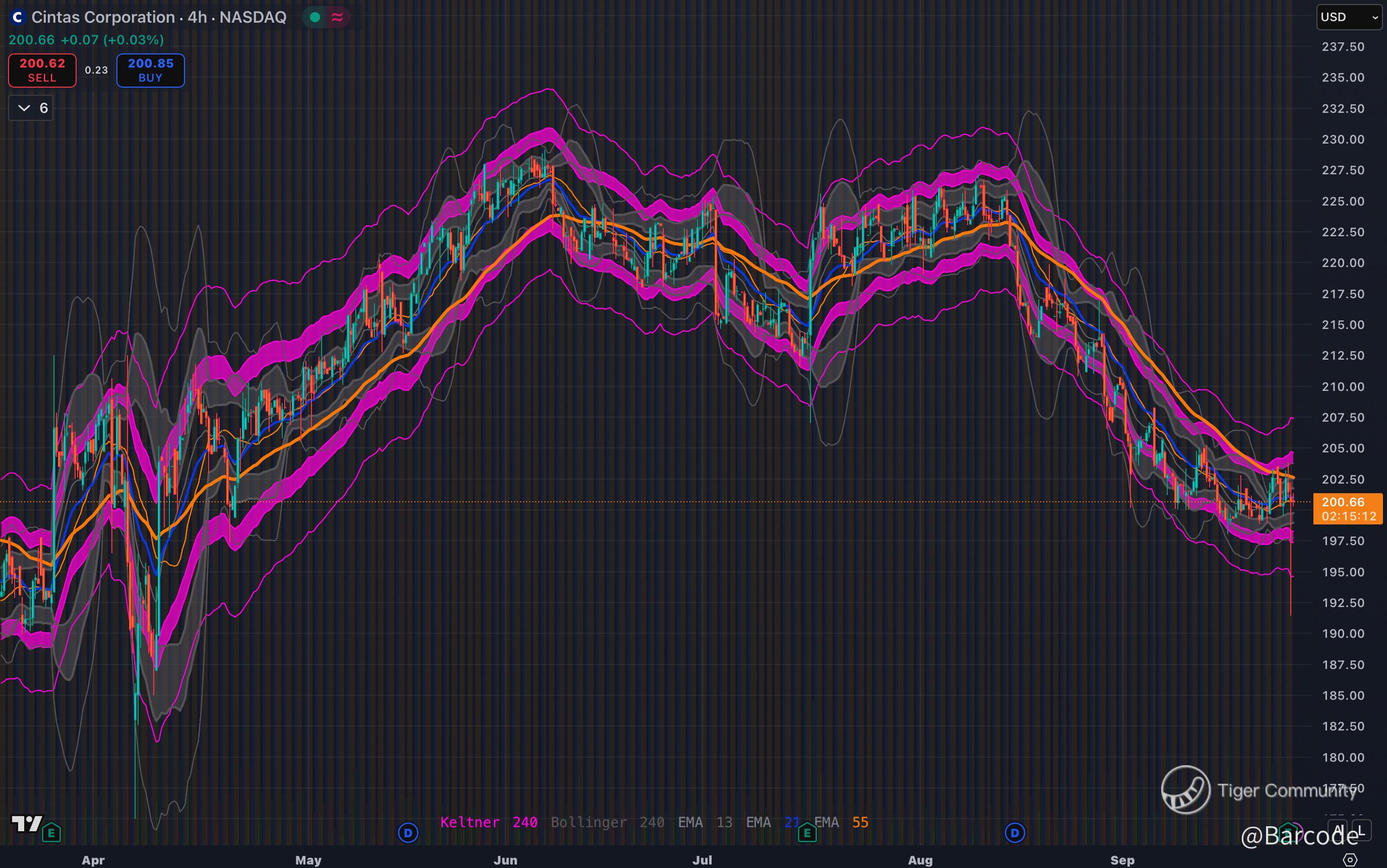Screen dimensions: 1387x868
Task: Click the June dividend D marker
Action: 408,832
